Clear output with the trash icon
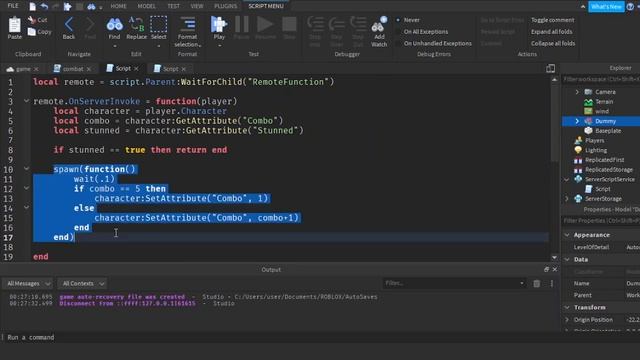 coord(537,283)
